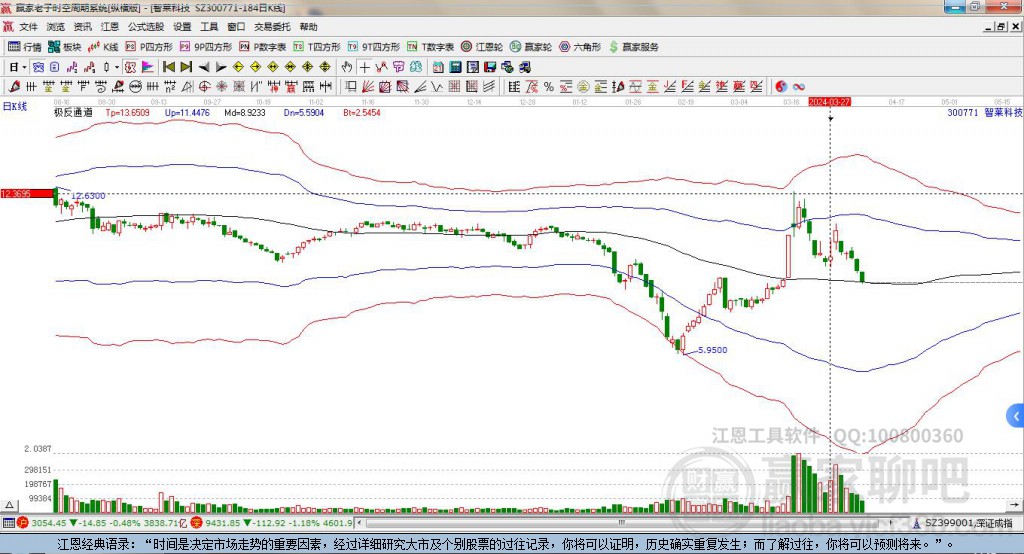Click the highlighted date 2024-03-27 marker
Image resolution: width=1024 pixels, height=554 pixels.
(x=829, y=102)
